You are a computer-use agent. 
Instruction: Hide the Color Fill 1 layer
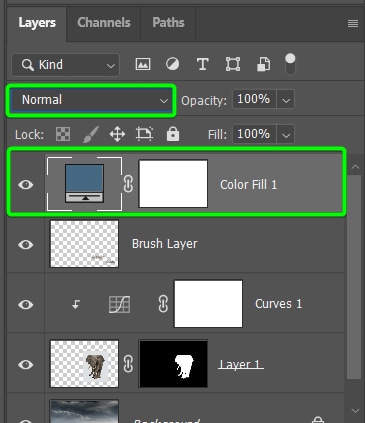click(x=26, y=184)
